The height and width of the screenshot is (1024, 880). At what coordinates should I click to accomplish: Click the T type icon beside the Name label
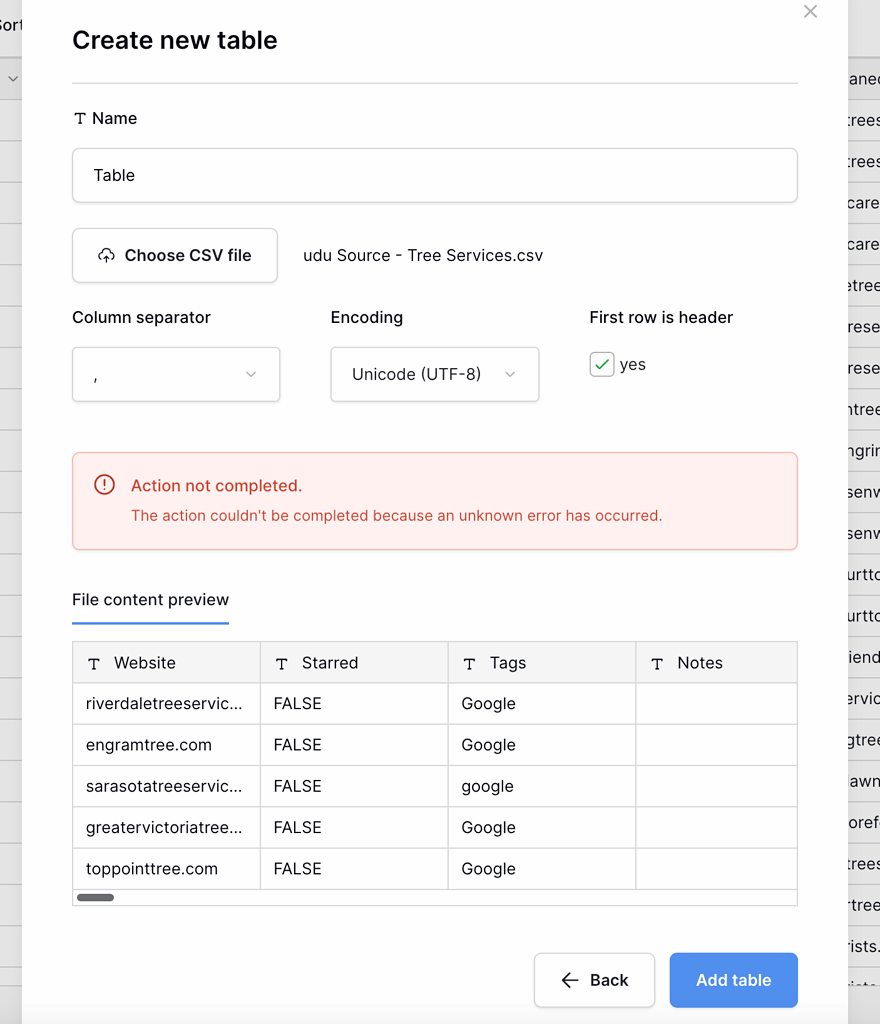pos(80,118)
